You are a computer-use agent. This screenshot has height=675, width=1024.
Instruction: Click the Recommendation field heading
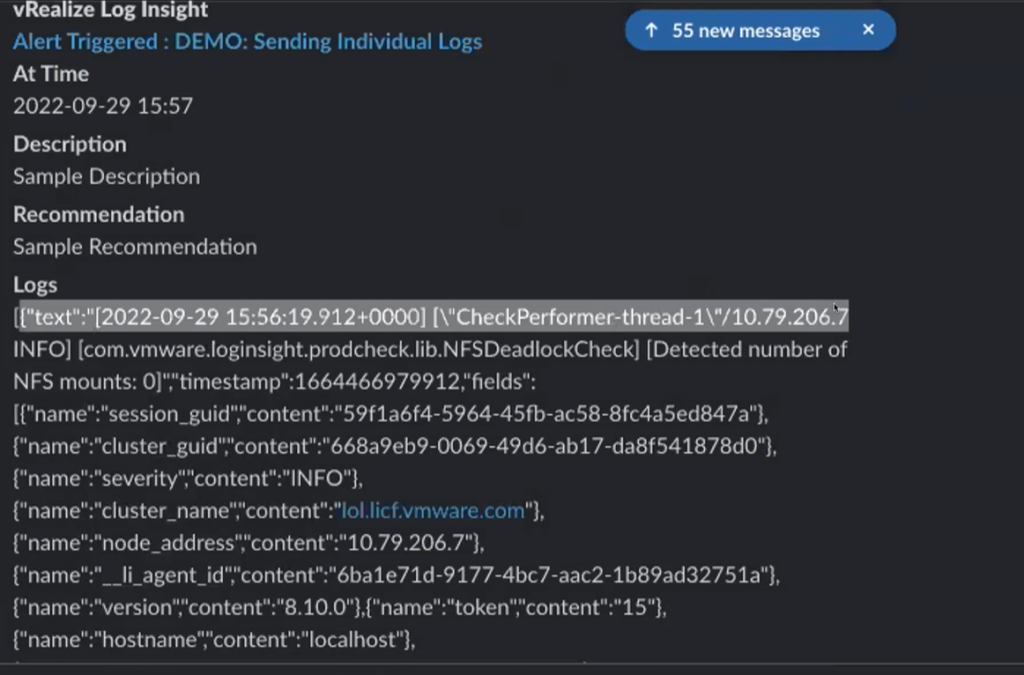point(98,215)
